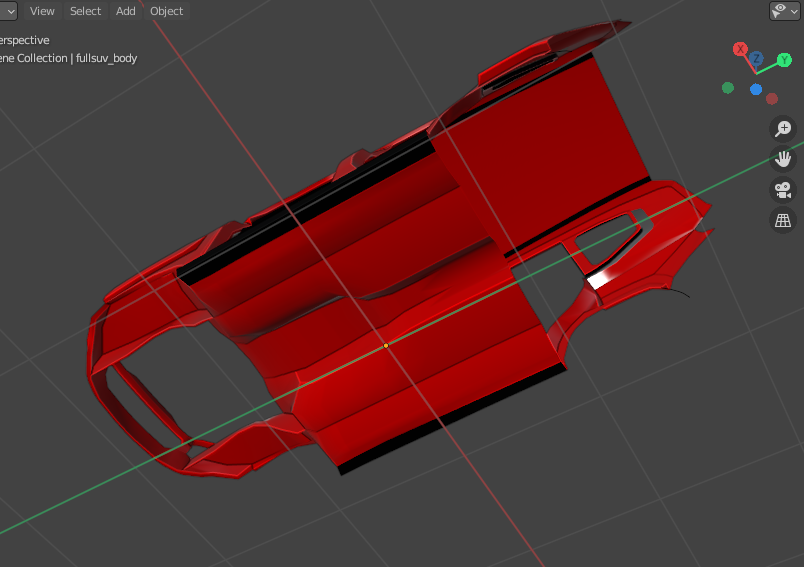Click the green Y axis on the navigation gizmo

(x=784, y=60)
